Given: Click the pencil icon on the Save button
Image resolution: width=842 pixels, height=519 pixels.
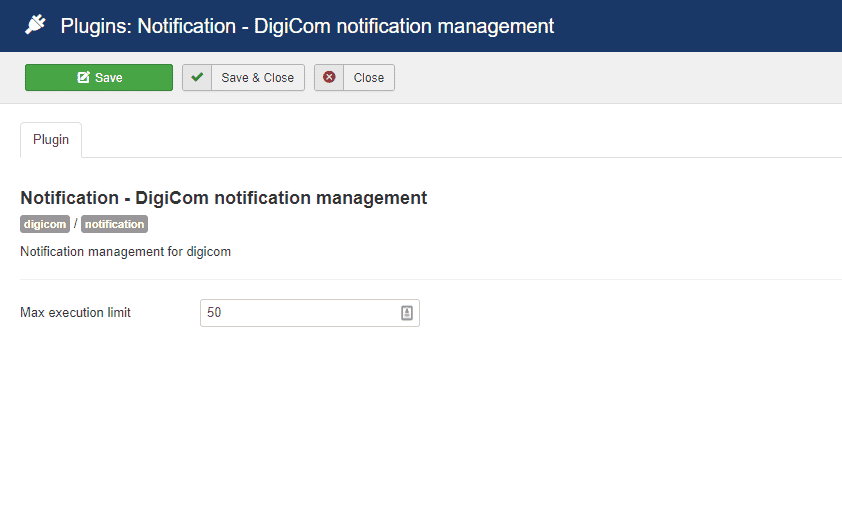Looking at the screenshot, I should (83, 78).
